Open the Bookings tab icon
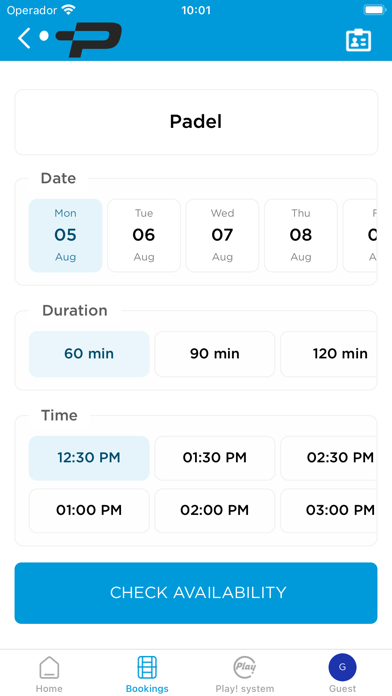This screenshot has width=392, height=696. [x=147, y=668]
